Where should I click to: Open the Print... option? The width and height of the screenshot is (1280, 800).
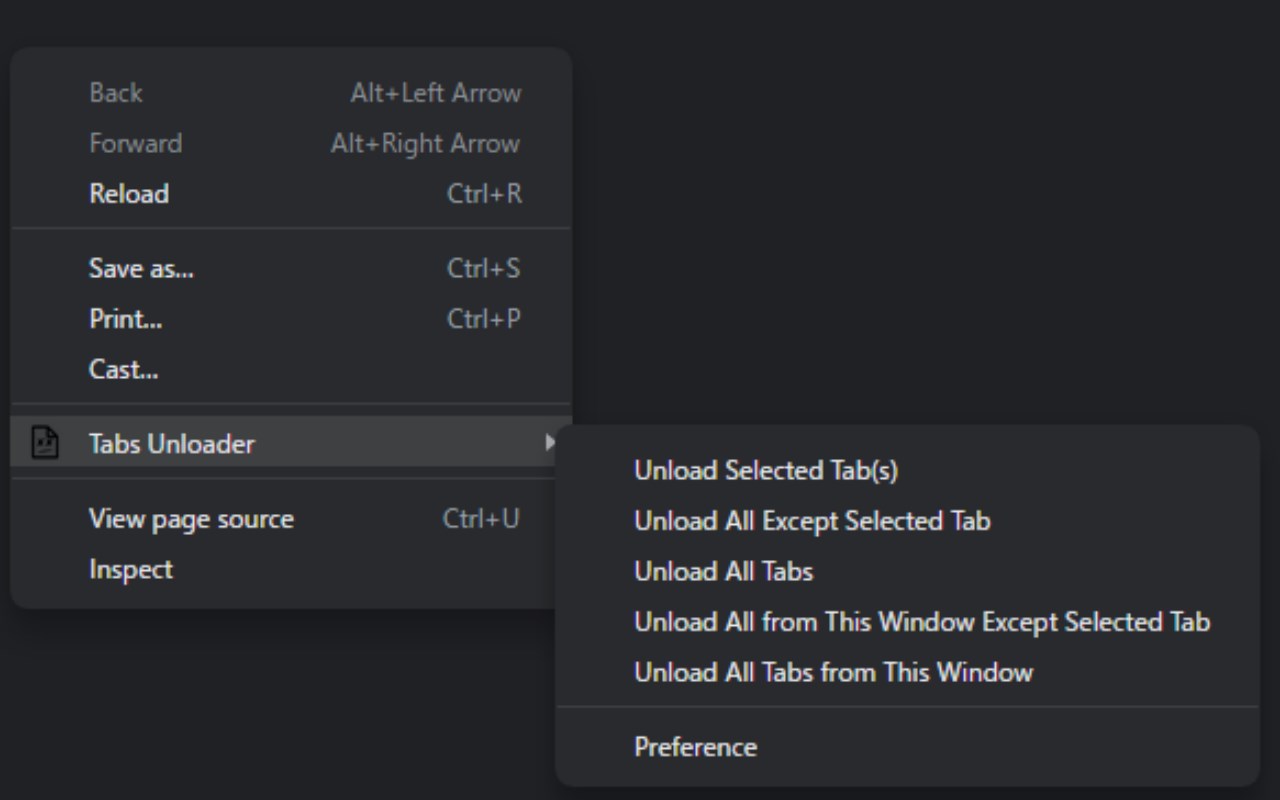126,319
